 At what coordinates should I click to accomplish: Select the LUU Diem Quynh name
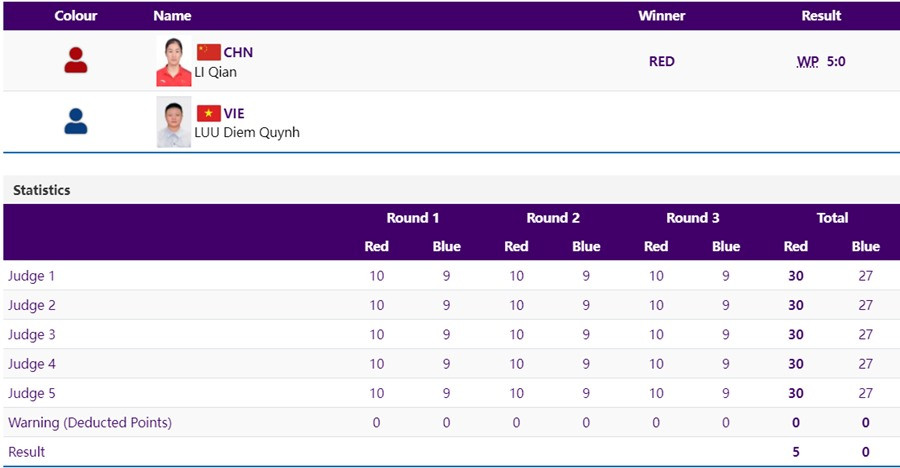tap(247, 132)
